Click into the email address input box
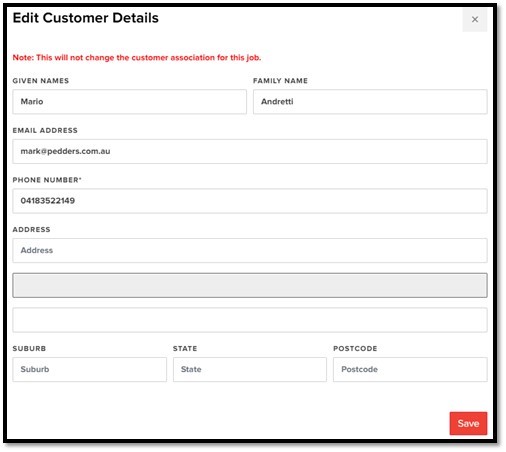Image resolution: width=506 pixels, height=452 pixels. click(x=250, y=151)
